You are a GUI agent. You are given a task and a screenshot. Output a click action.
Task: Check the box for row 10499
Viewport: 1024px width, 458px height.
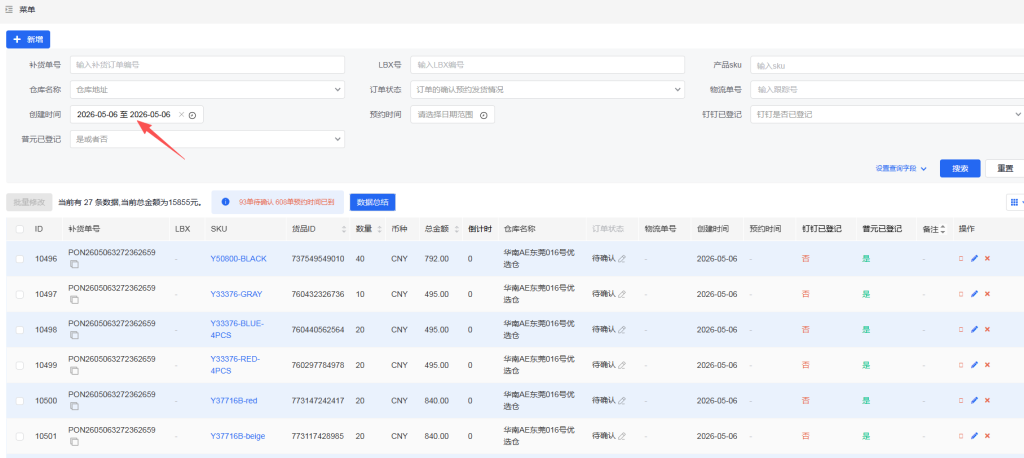[20, 365]
